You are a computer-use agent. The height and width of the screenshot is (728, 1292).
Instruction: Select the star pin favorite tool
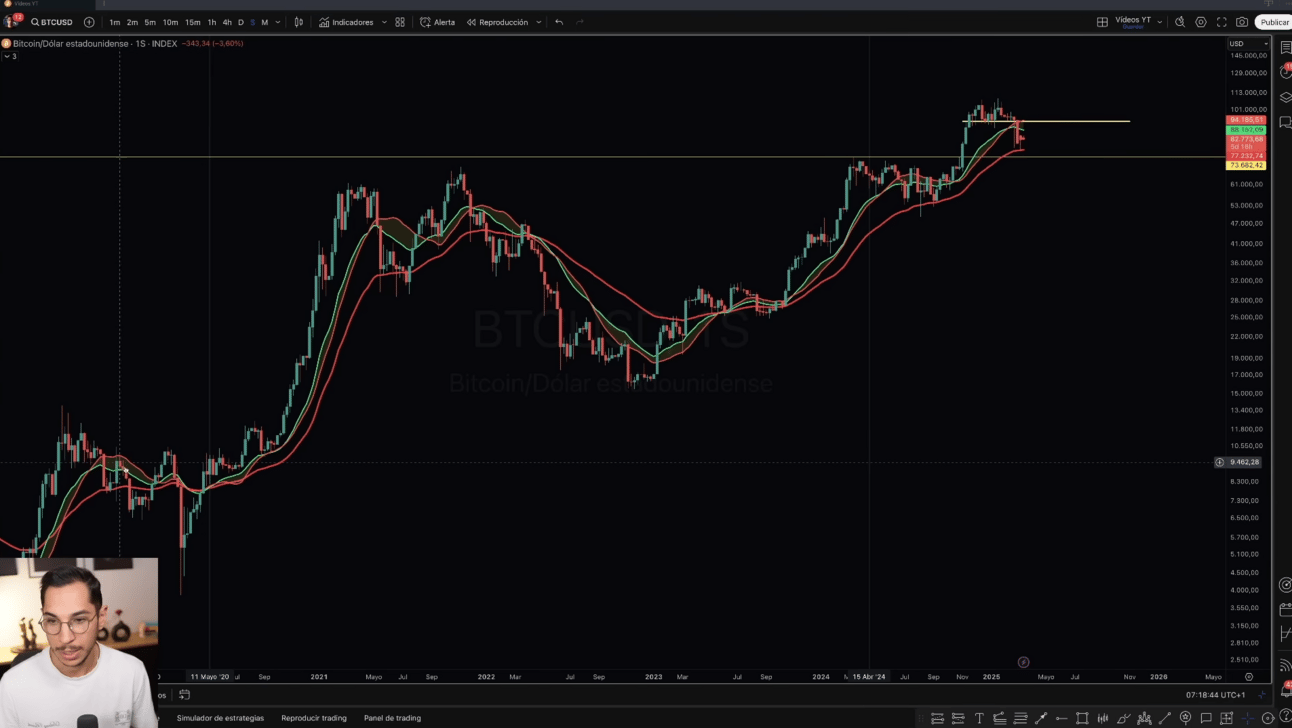click(1186, 718)
